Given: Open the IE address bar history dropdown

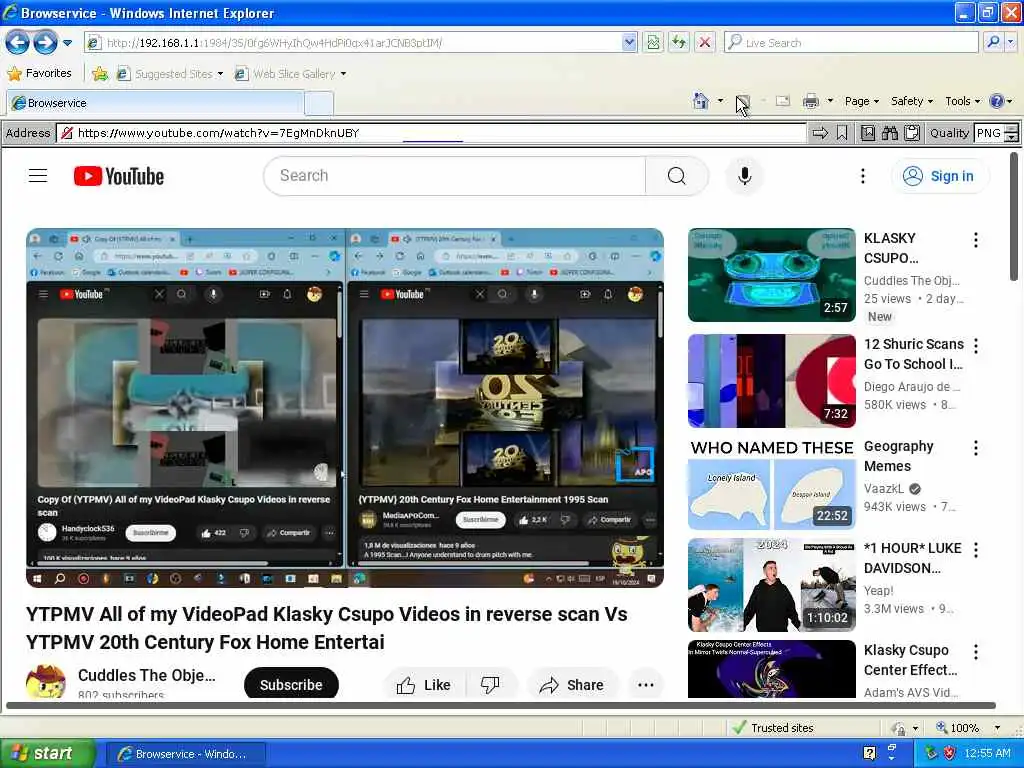Looking at the screenshot, I should [x=629, y=43].
